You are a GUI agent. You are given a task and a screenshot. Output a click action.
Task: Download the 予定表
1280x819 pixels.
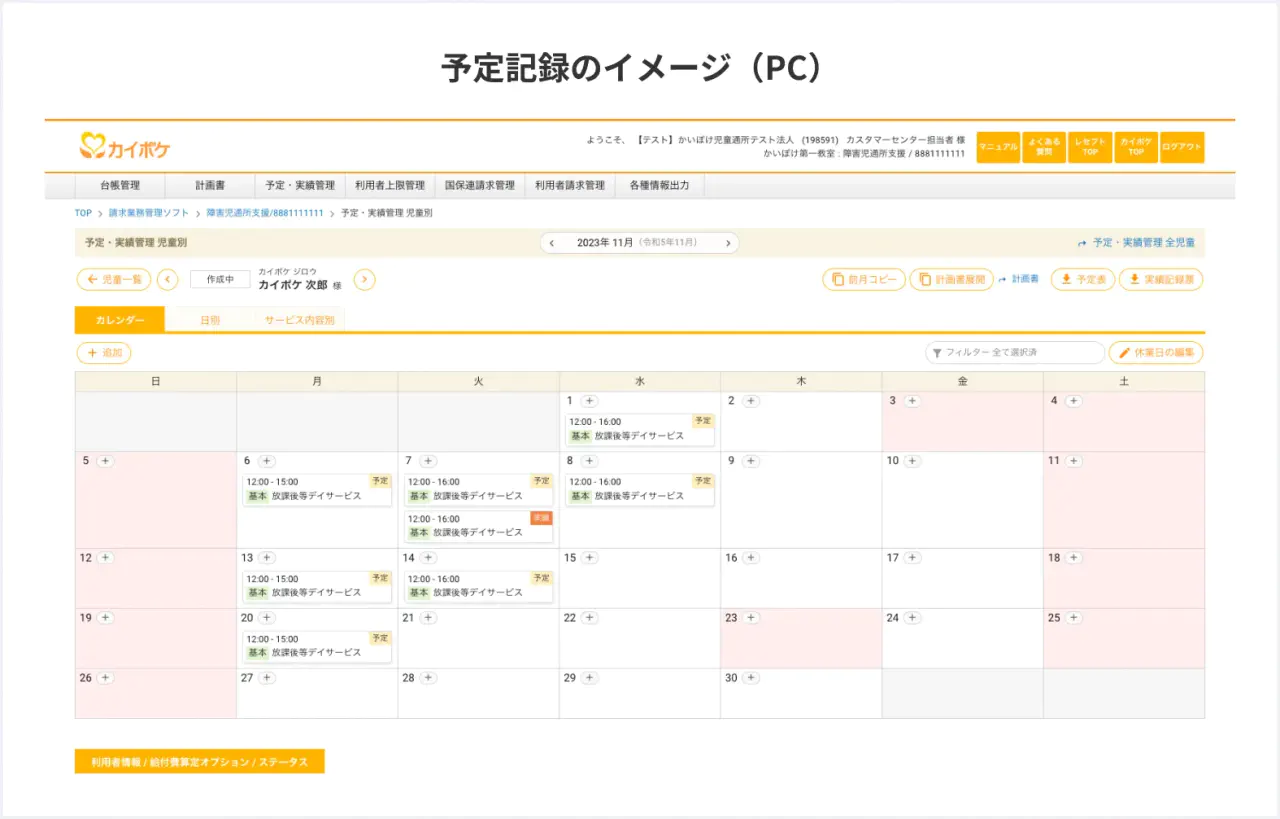point(1083,280)
